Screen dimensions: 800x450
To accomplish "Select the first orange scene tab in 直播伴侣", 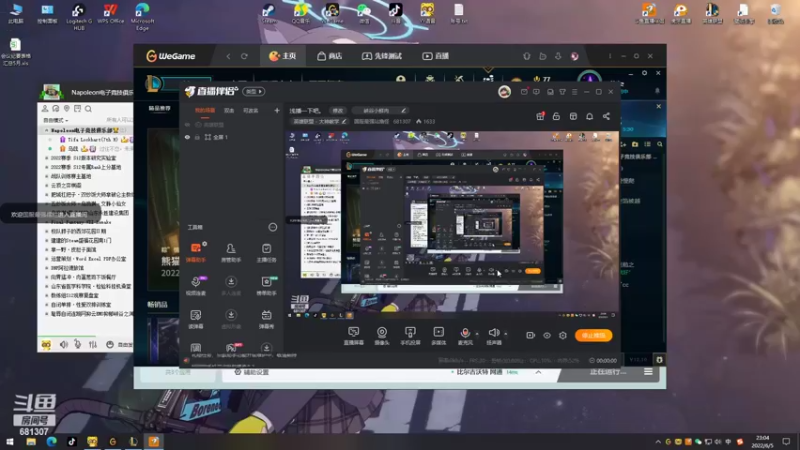I will click(x=205, y=110).
